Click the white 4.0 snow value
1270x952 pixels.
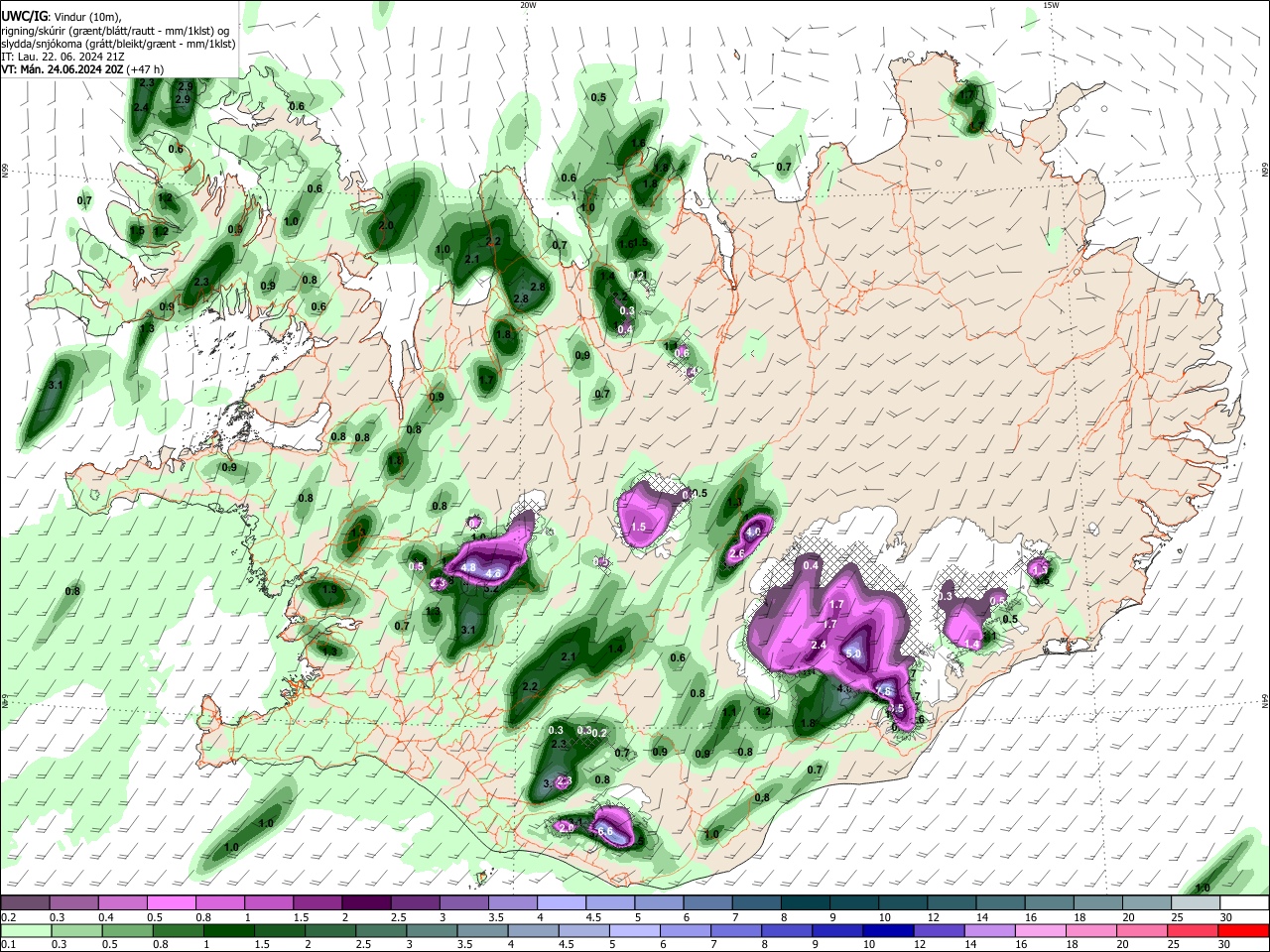(x=753, y=532)
